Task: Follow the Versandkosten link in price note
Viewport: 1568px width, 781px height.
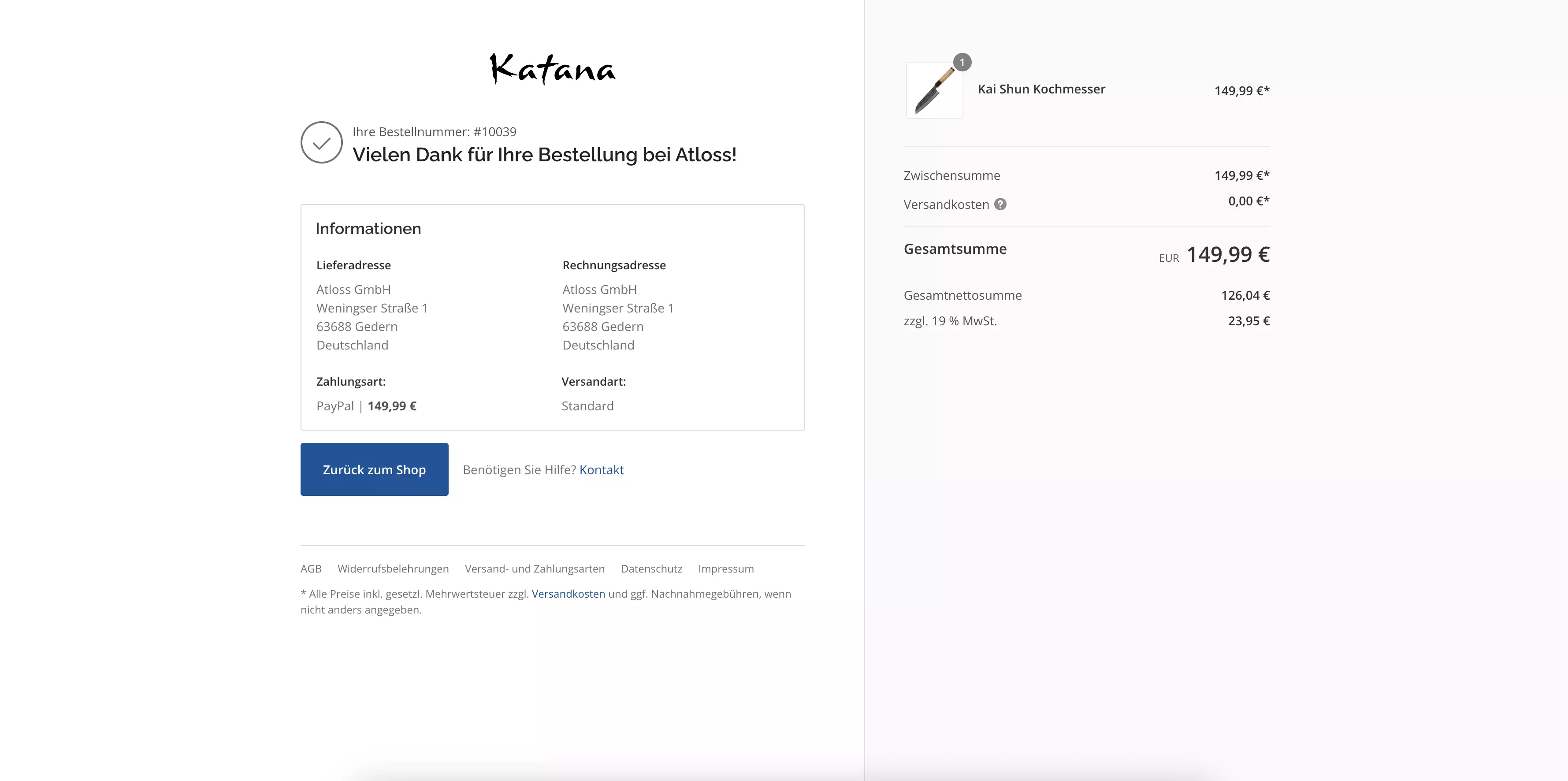Action: [x=568, y=594]
